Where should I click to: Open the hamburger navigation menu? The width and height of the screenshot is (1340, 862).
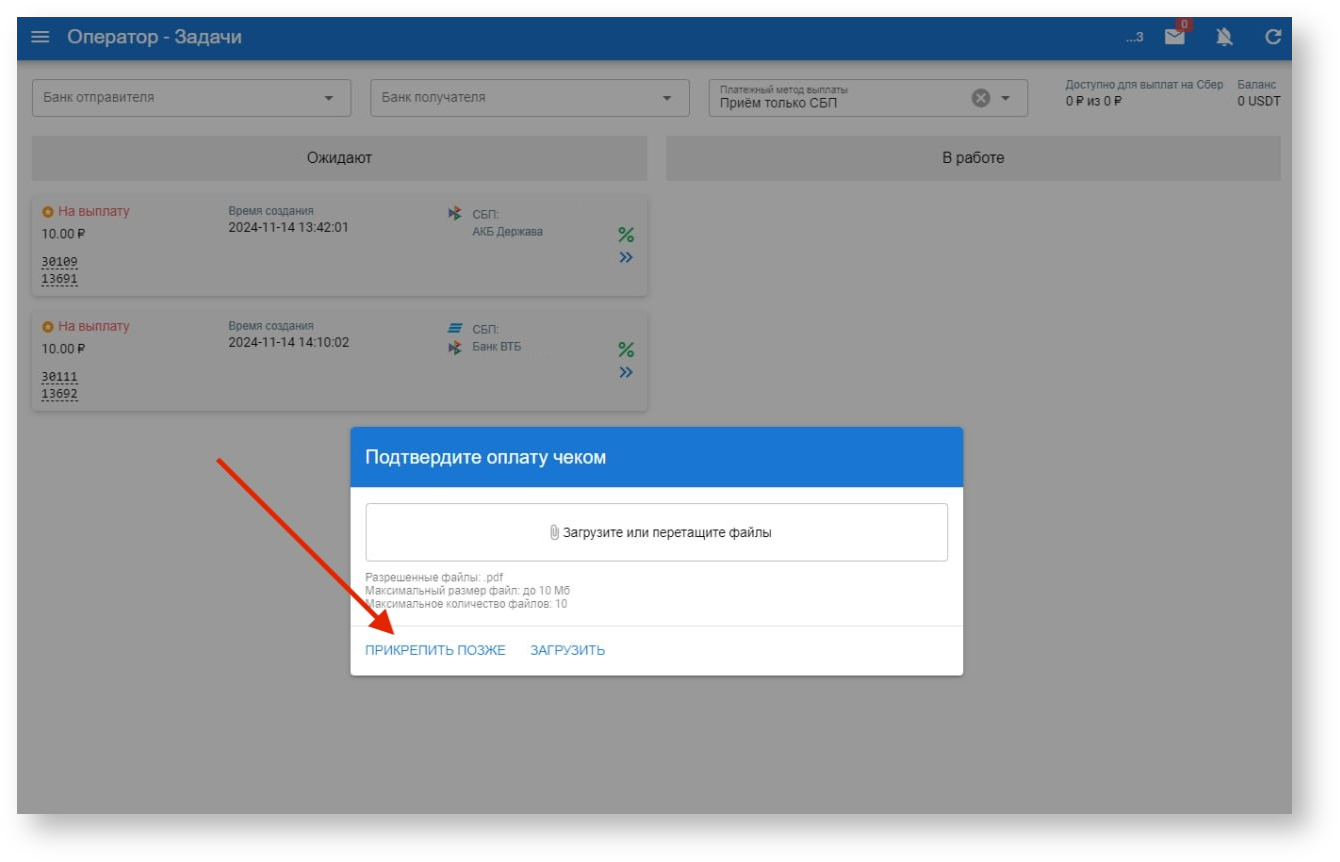click(40, 37)
